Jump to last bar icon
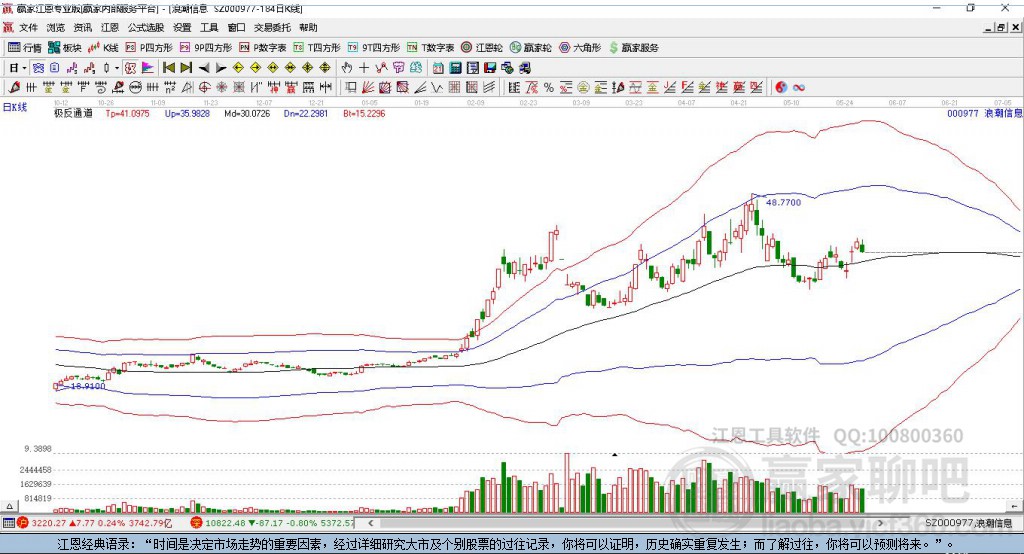 (x=186, y=68)
